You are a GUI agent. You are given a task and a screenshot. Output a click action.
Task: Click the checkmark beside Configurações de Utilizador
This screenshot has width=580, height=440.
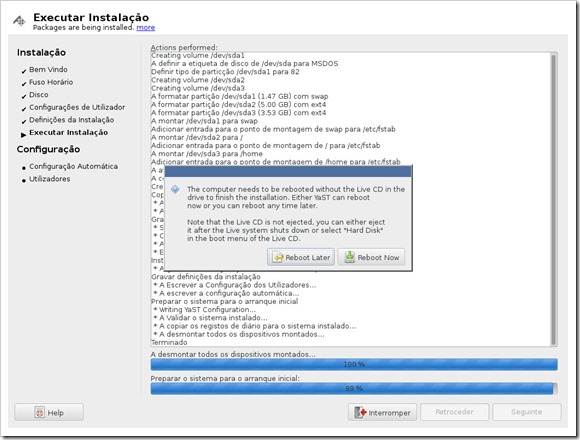point(24,109)
